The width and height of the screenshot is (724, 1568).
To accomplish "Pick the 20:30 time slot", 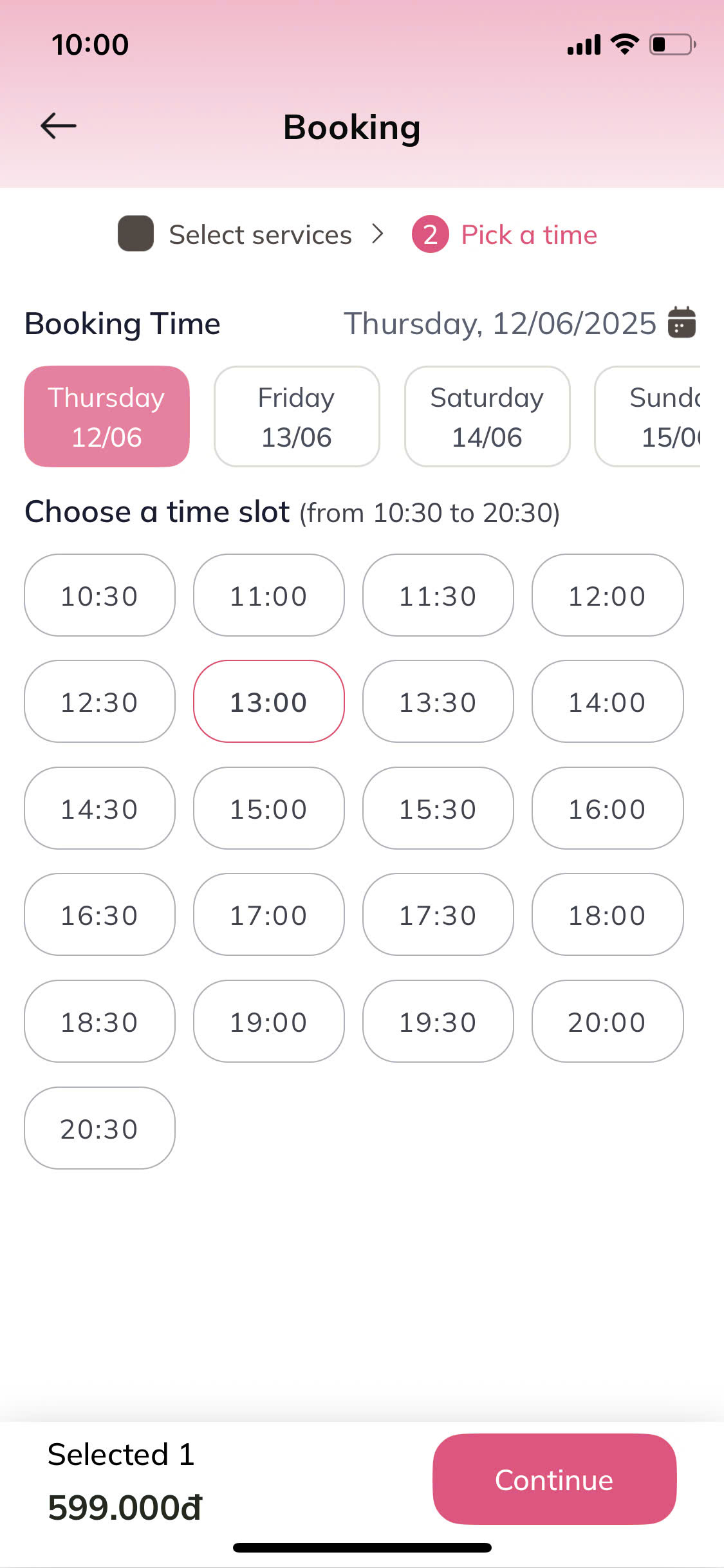I will 100,1128.
